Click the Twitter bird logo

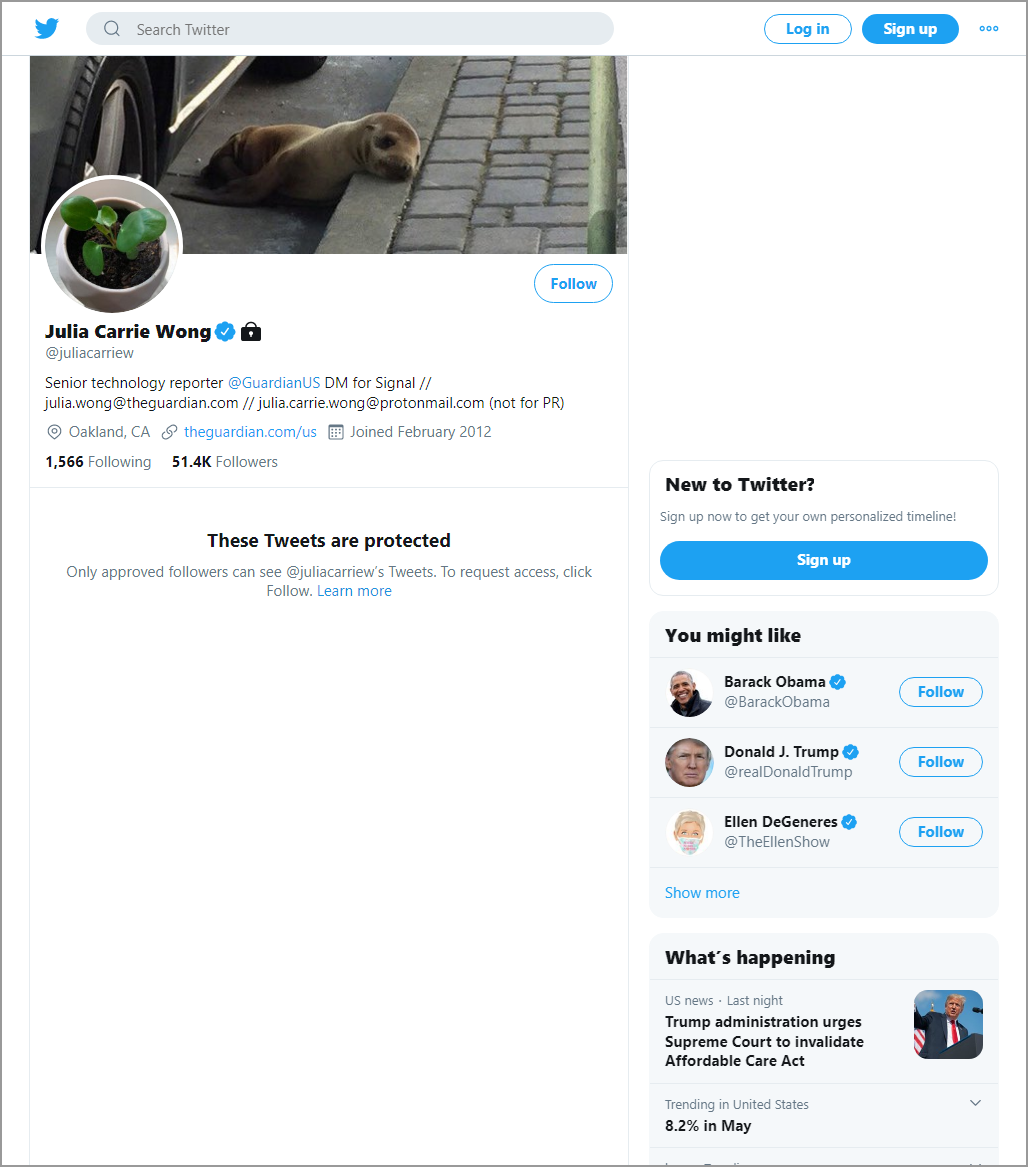pyautogui.click(x=47, y=29)
